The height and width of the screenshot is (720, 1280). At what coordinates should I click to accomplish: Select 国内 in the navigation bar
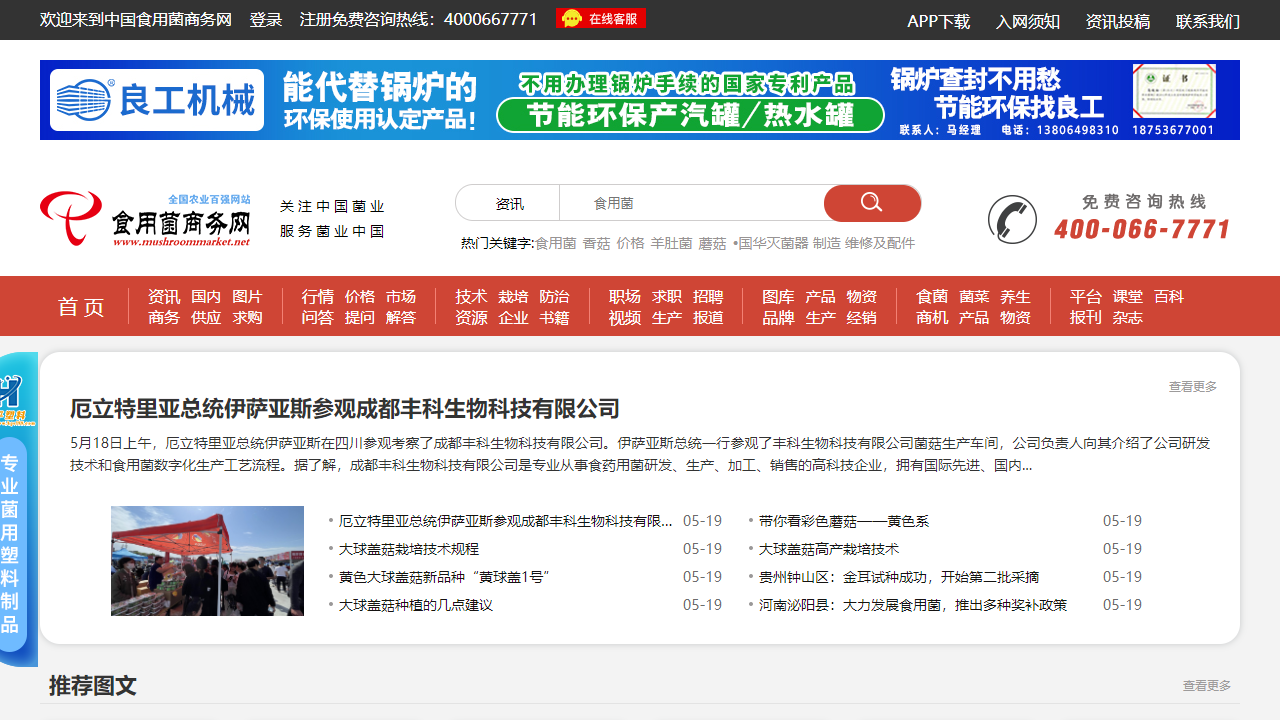[x=206, y=297]
